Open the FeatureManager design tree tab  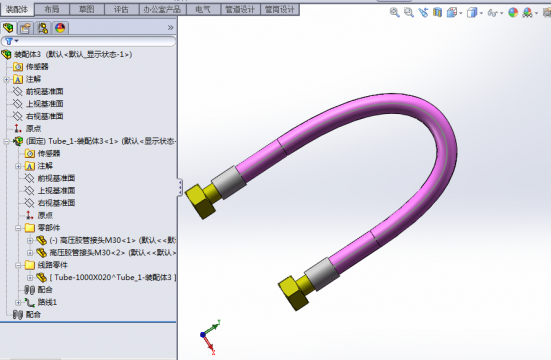[8, 28]
